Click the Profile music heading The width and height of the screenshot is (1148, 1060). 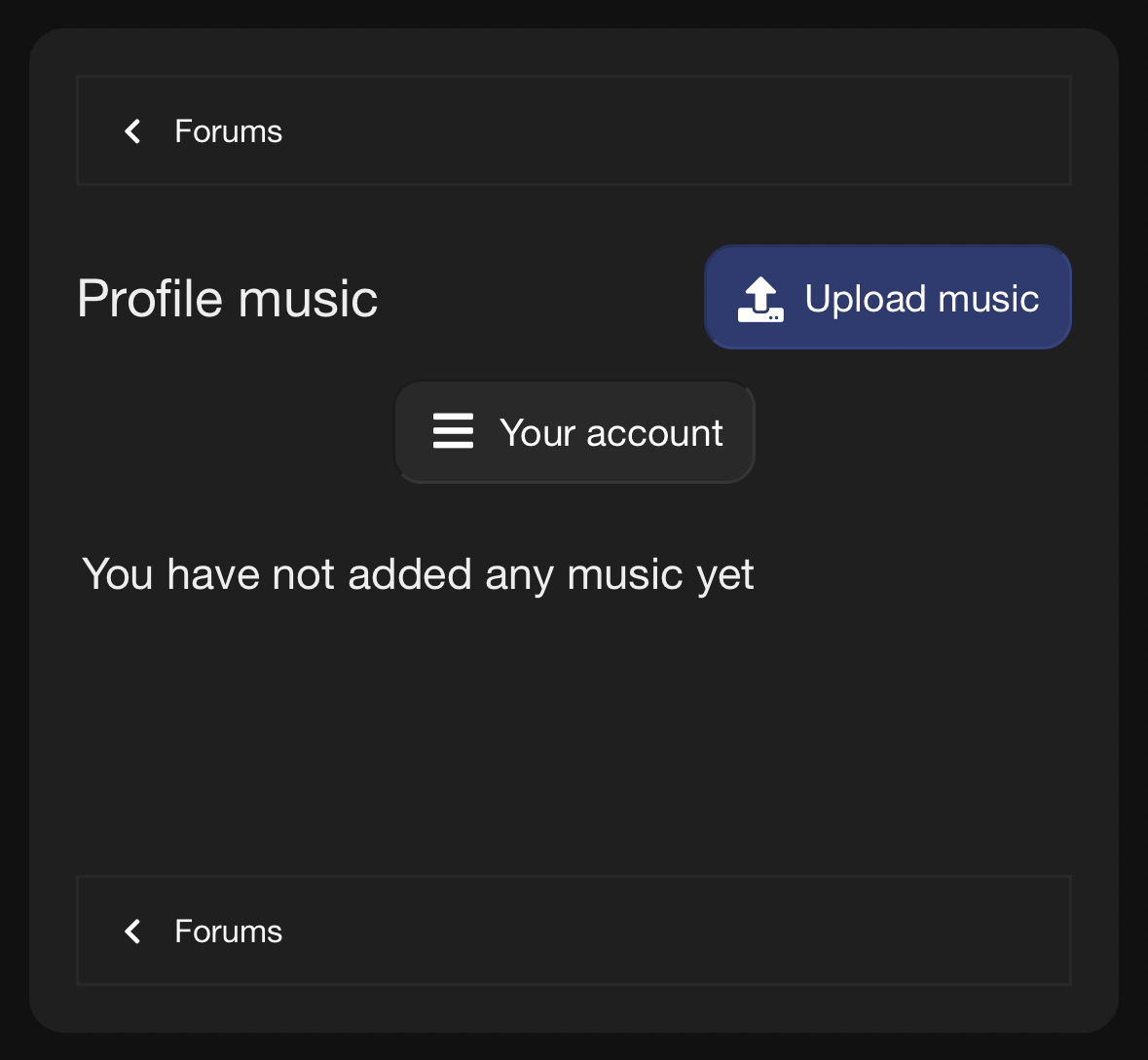[227, 298]
